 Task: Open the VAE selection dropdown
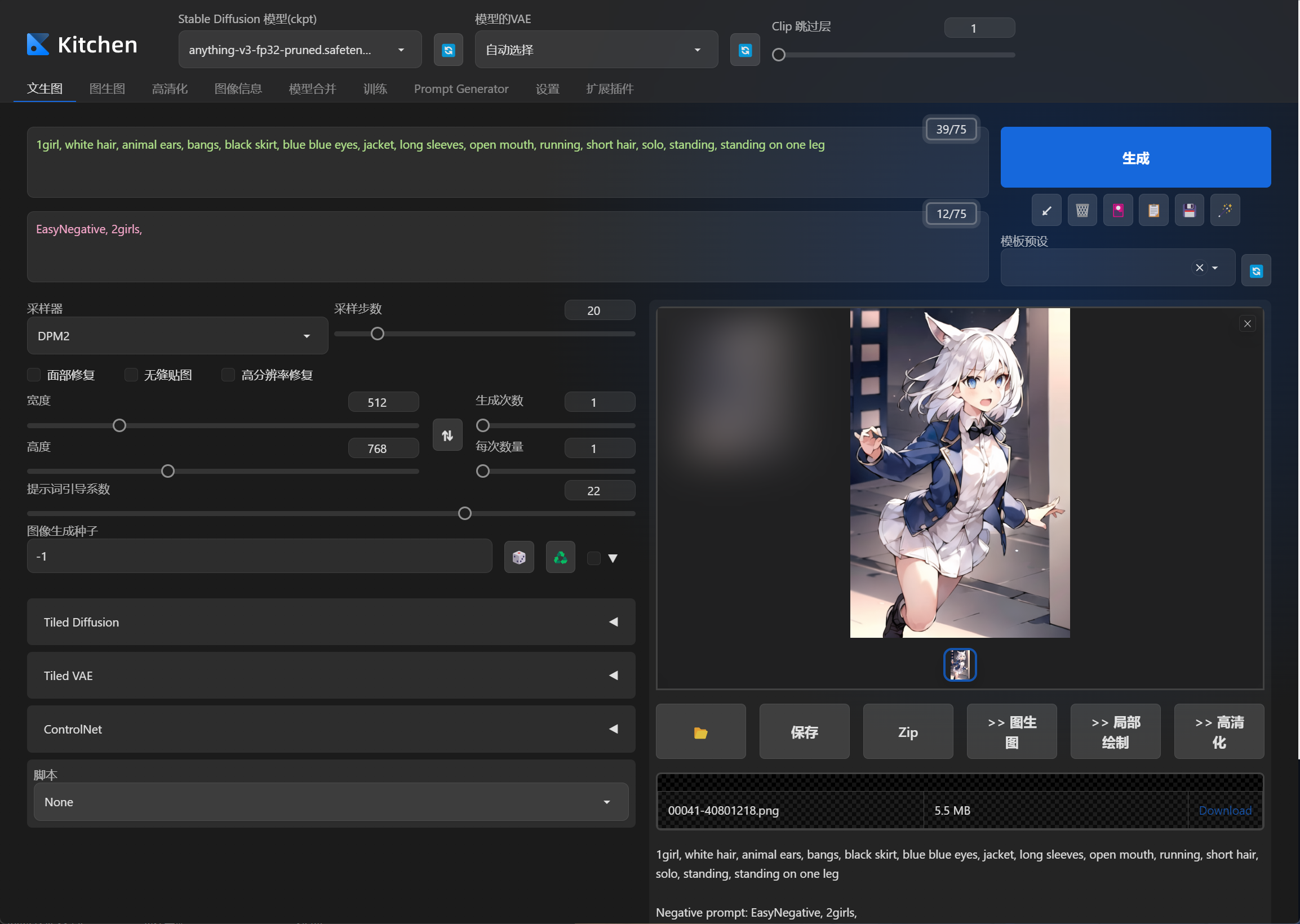pos(596,50)
